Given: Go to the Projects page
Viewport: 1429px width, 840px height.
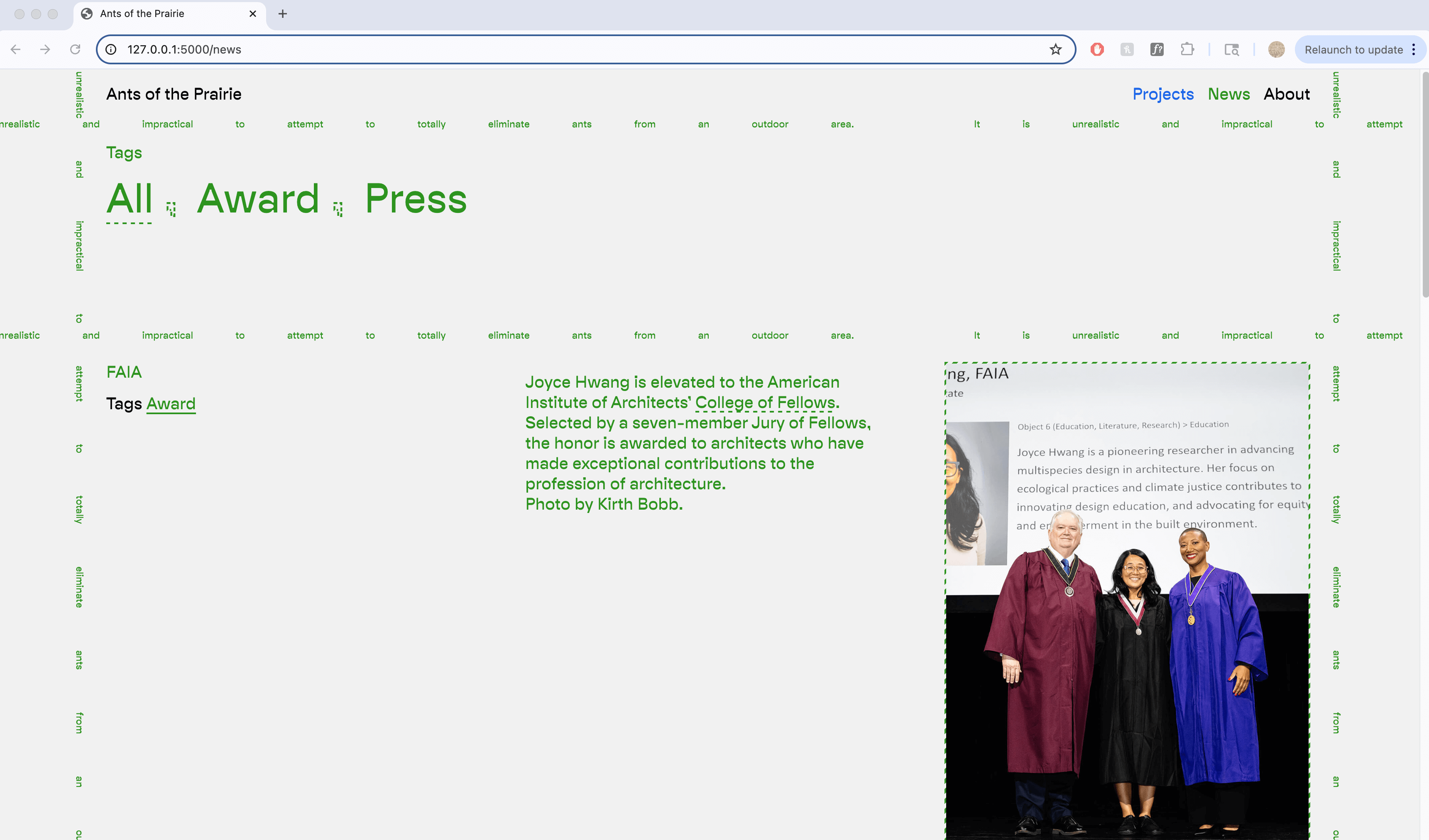Looking at the screenshot, I should [x=1163, y=94].
